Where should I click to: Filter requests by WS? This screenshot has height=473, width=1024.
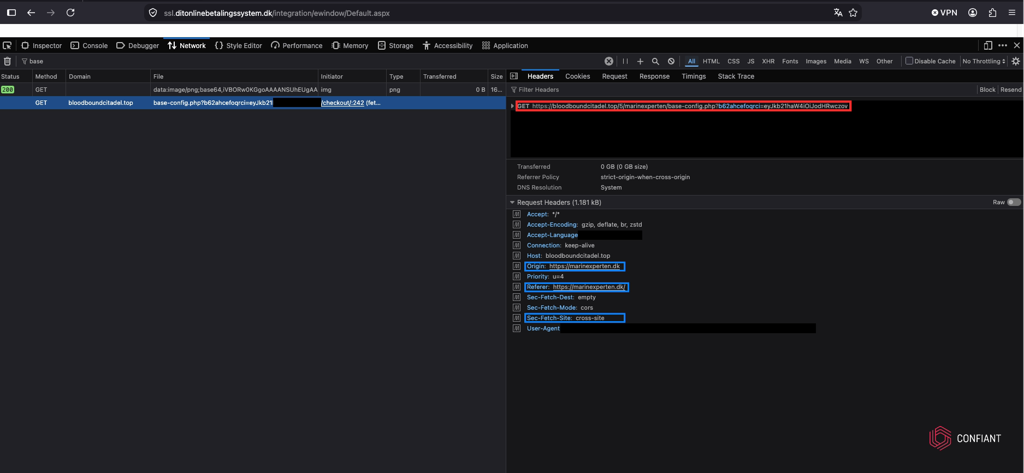coord(864,61)
